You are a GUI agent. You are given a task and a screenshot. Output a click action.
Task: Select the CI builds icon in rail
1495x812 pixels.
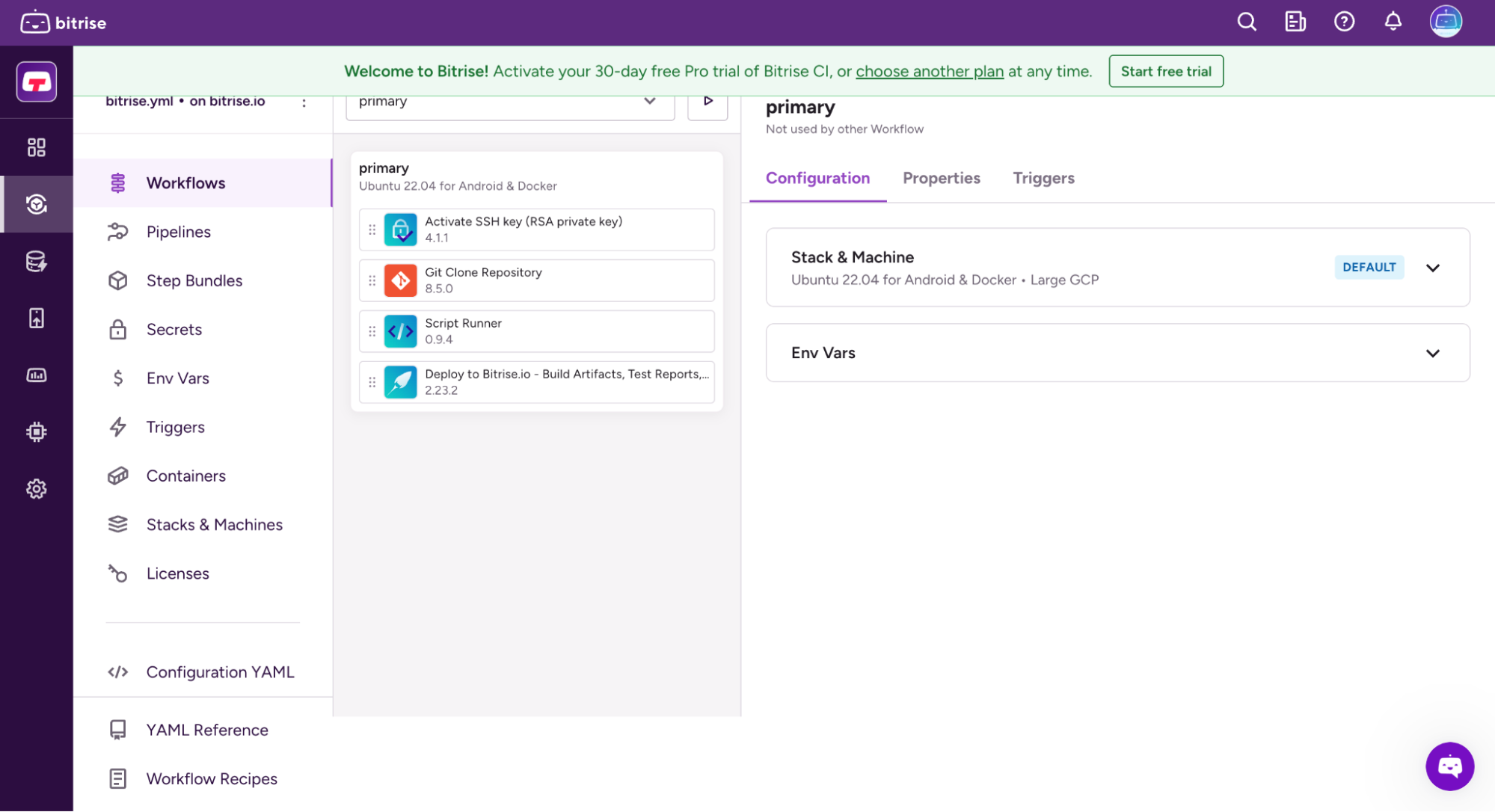click(x=37, y=204)
